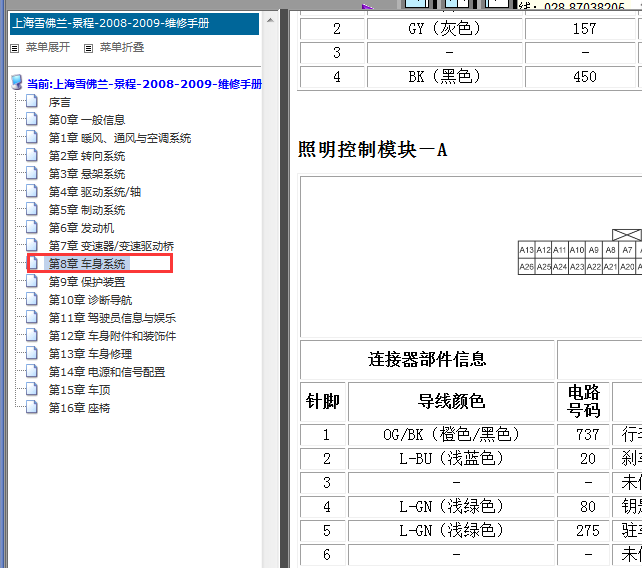Expand all menus with 菜单展开
642x568 pixels.
tap(48, 48)
